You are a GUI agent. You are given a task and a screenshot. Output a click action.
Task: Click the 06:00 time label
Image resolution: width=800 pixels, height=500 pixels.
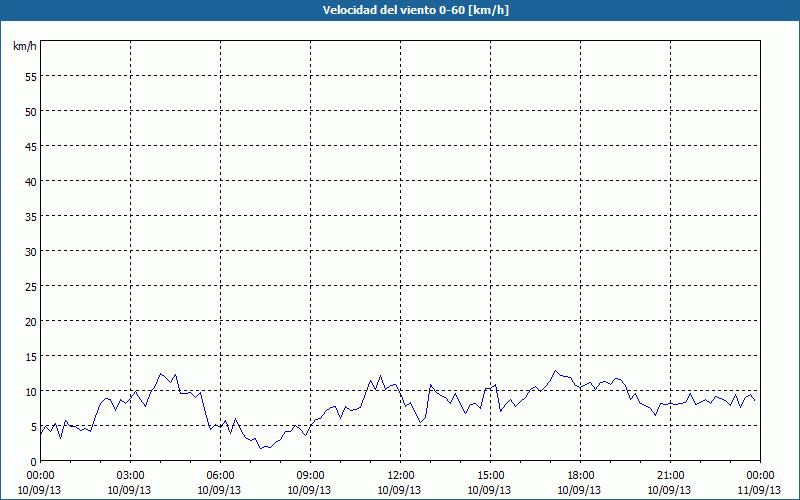220,476
